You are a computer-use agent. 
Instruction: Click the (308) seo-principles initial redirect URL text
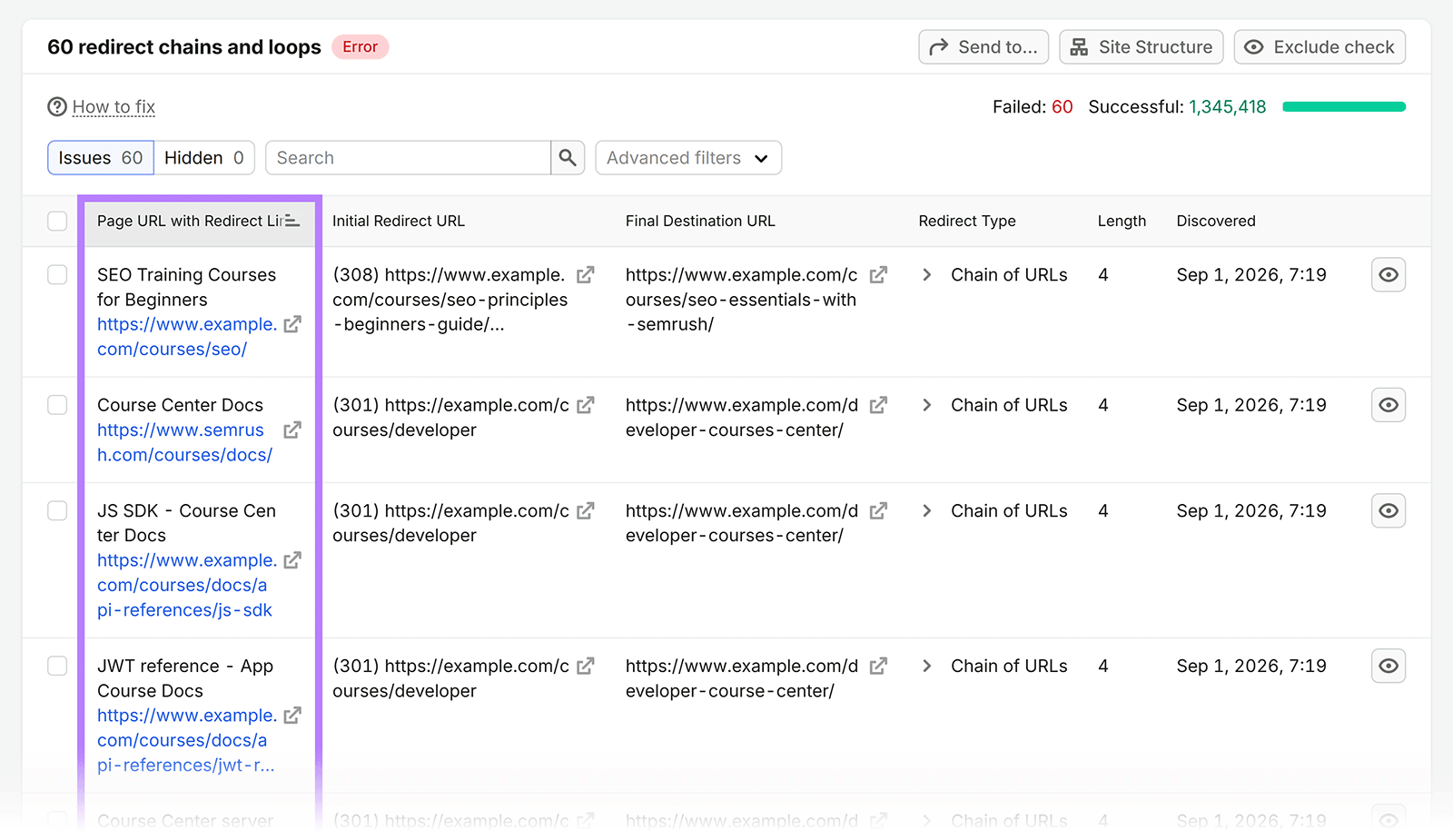450,300
